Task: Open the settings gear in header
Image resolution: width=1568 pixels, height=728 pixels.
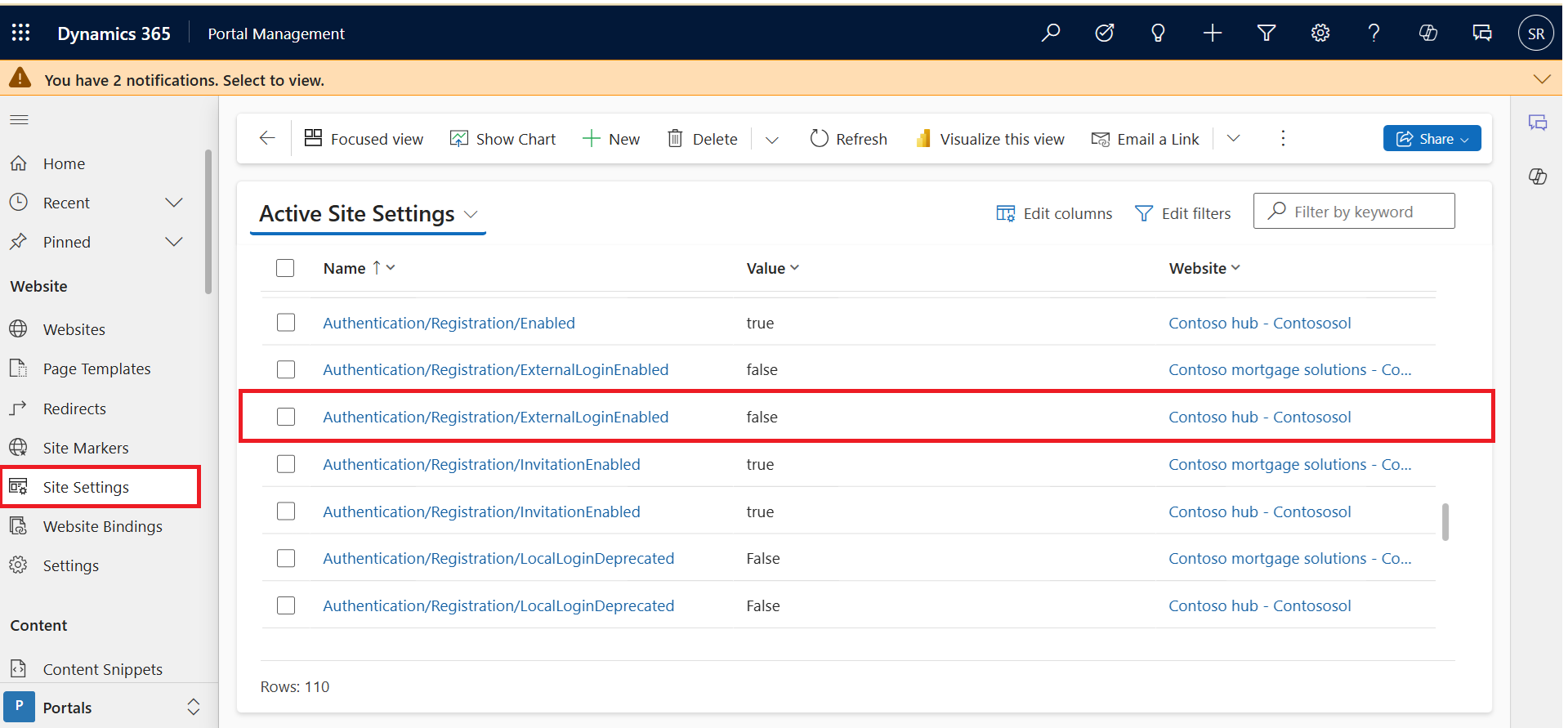Action: [1320, 33]
